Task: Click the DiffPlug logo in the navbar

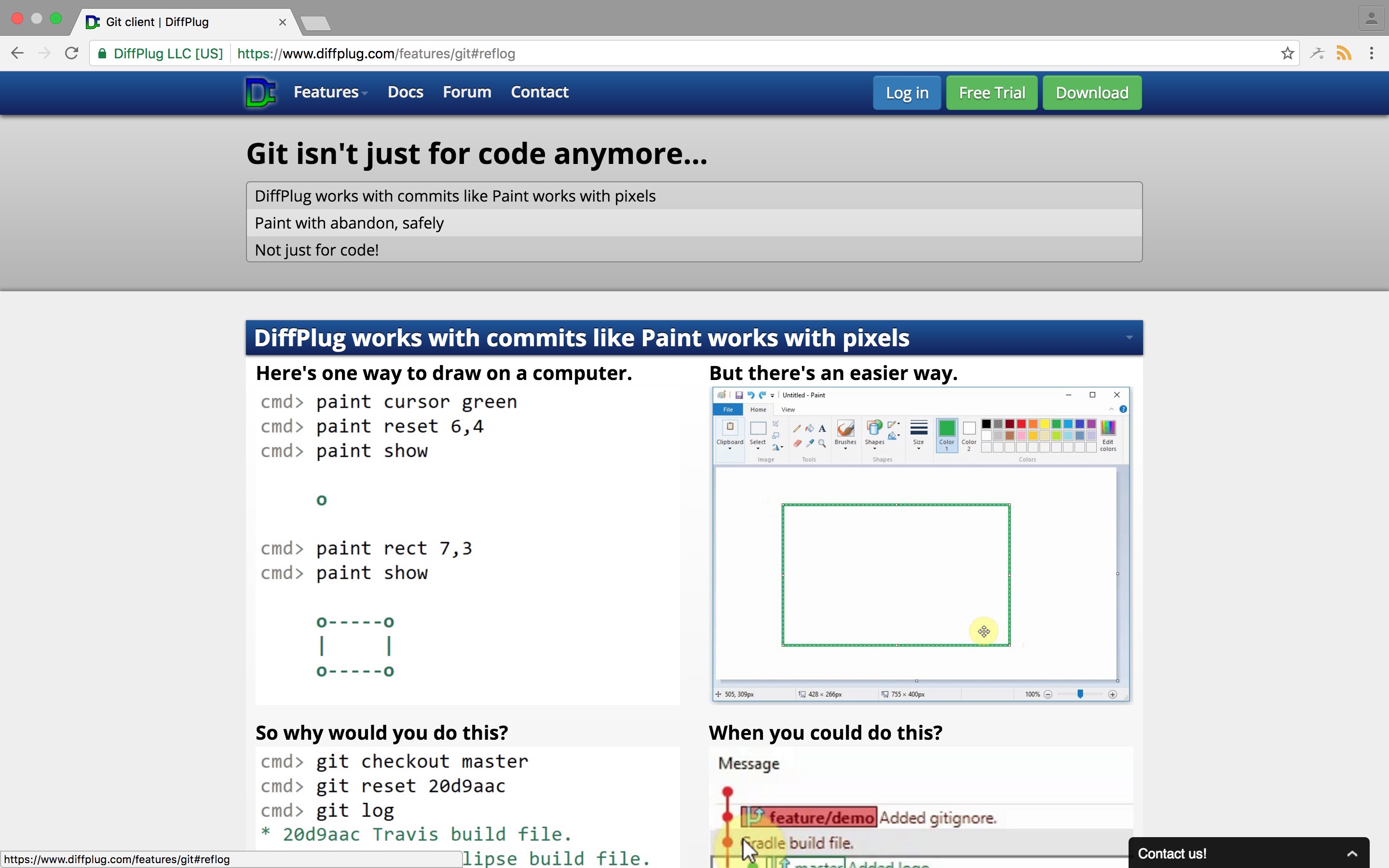Action: [260, 93]
